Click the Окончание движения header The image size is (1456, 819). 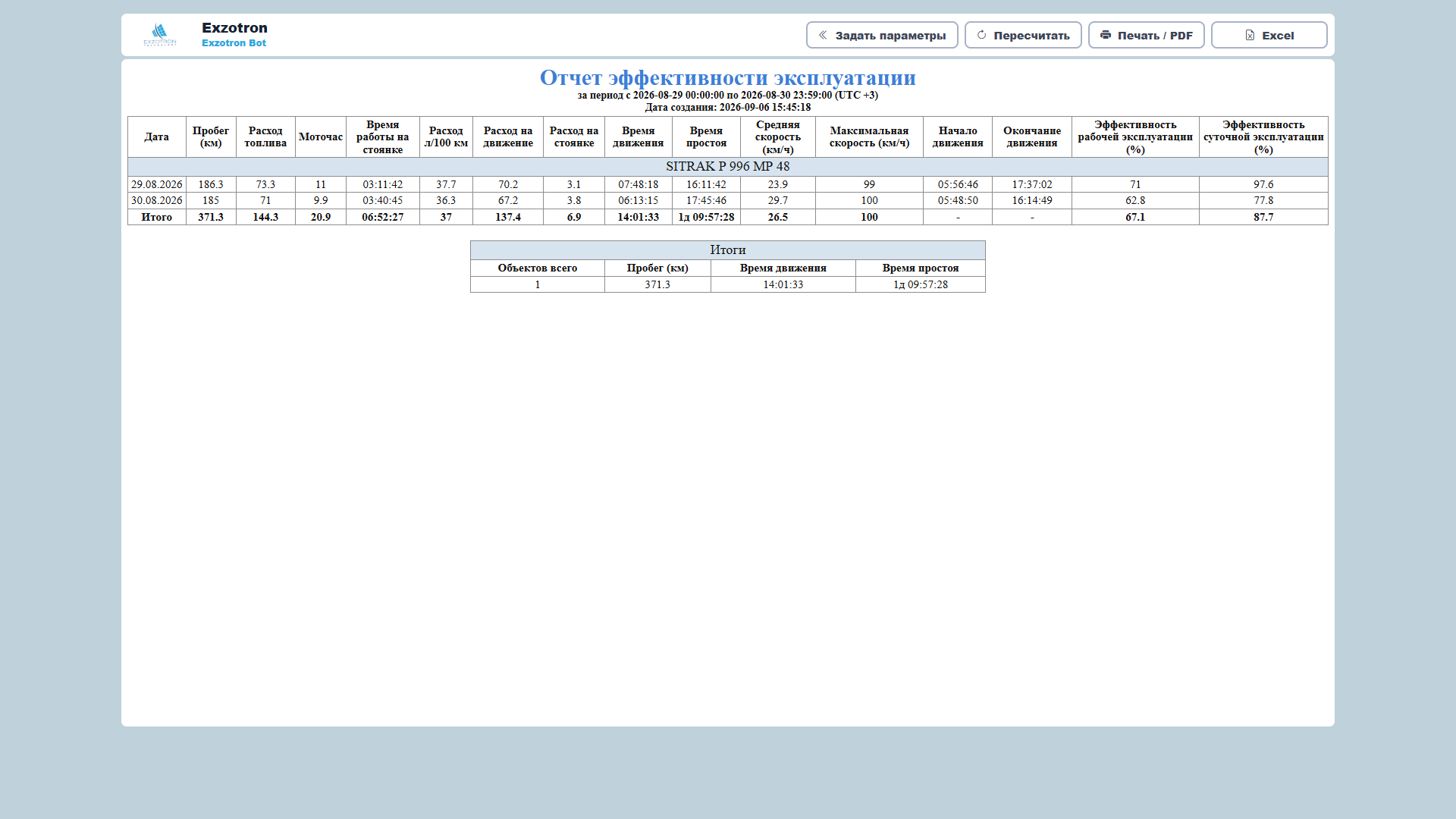coord(1032,136)
